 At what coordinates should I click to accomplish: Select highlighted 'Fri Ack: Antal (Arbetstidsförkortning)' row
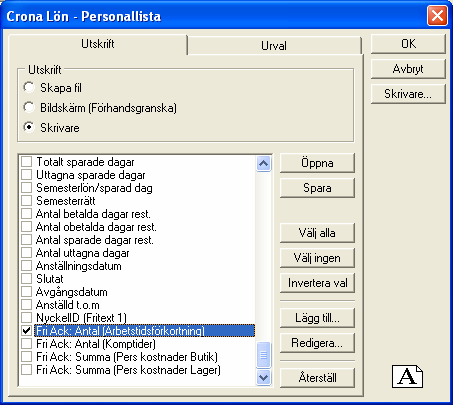144,331
